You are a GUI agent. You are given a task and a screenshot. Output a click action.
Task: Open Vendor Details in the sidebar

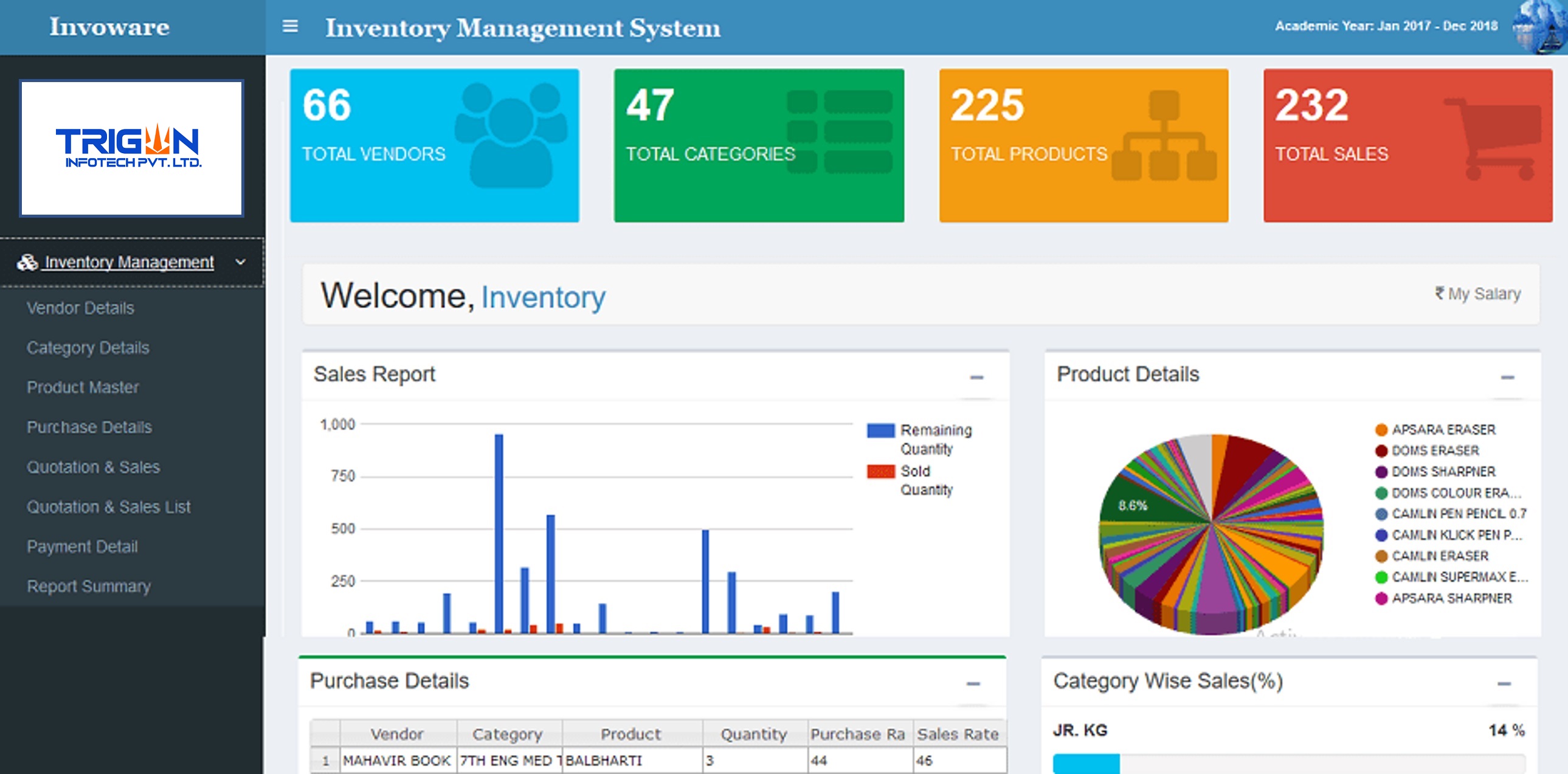[80, 308]
